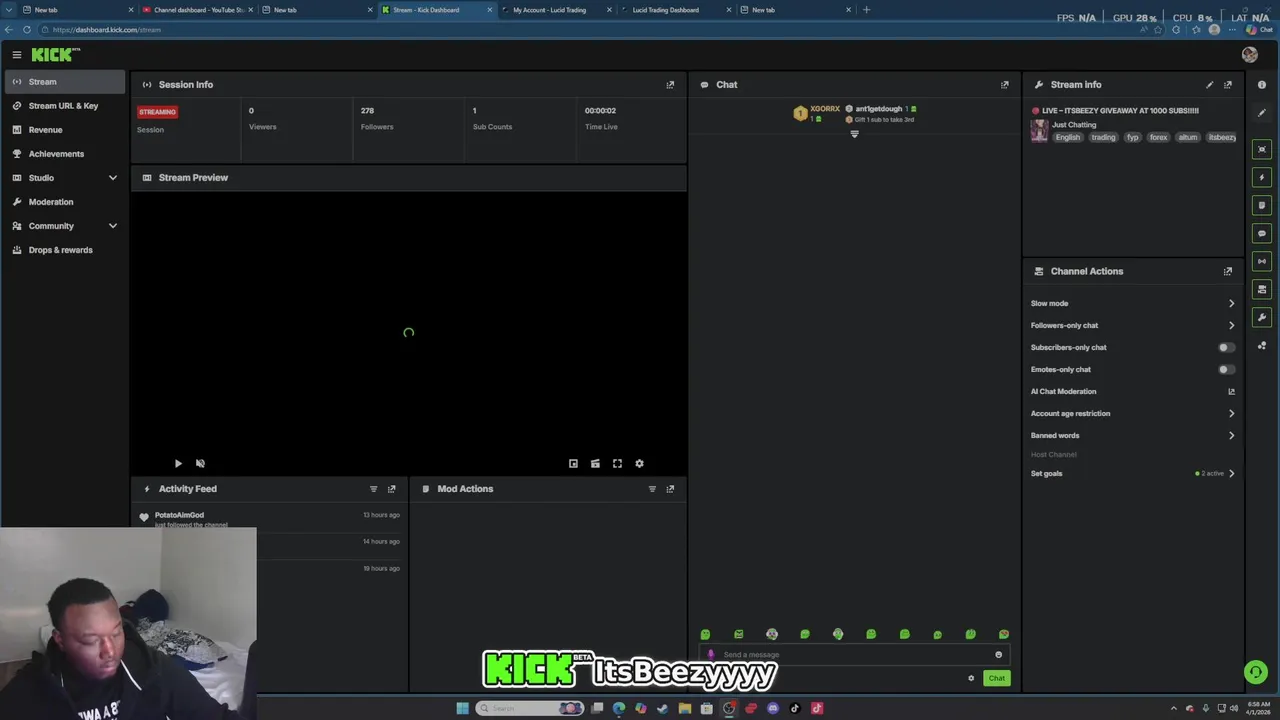Click the 'trading' stream tag
The image size is (1280, 720).
click(1103, 137)
